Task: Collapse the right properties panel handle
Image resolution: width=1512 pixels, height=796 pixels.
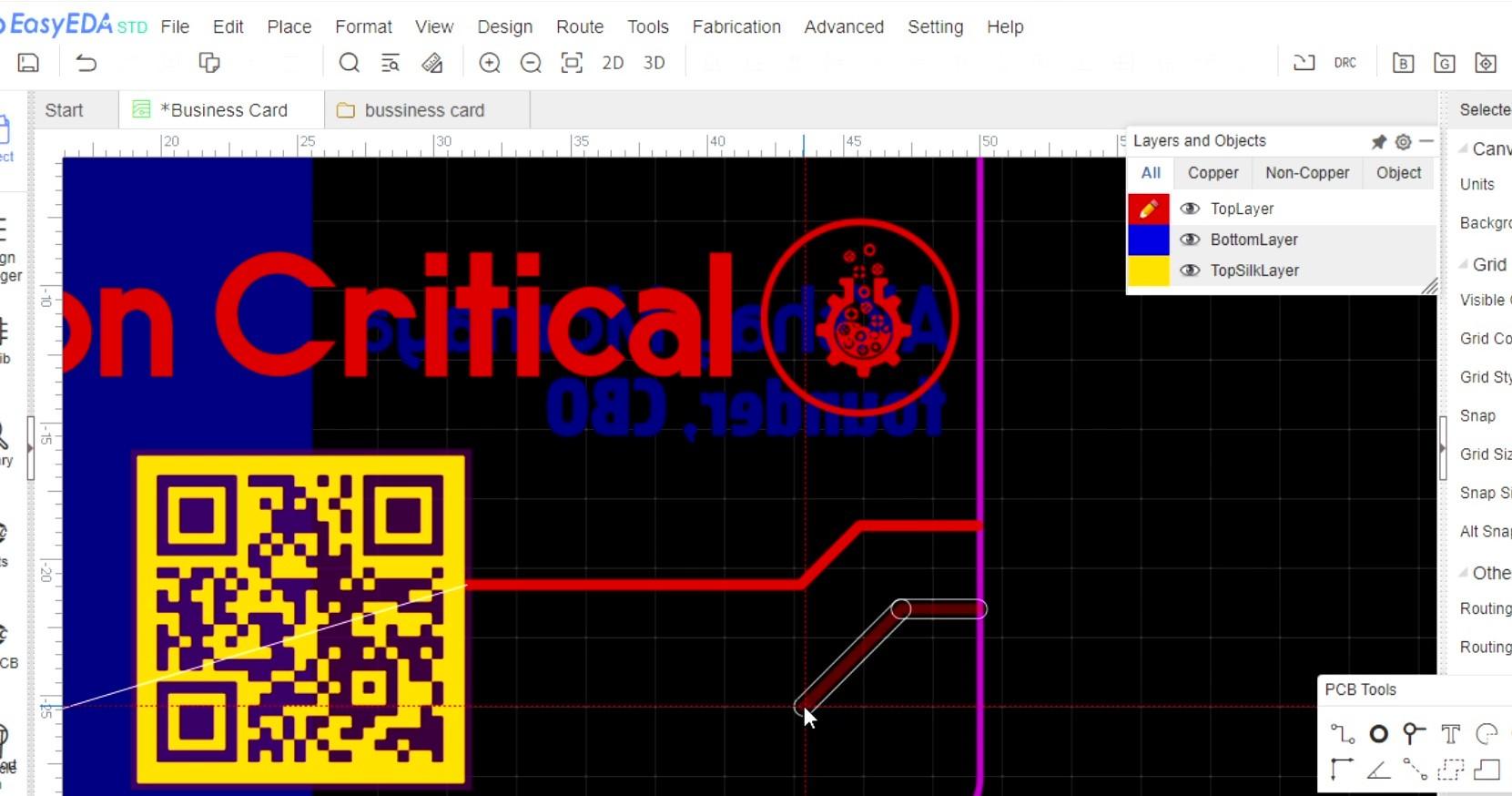Action: point(1443,448)
